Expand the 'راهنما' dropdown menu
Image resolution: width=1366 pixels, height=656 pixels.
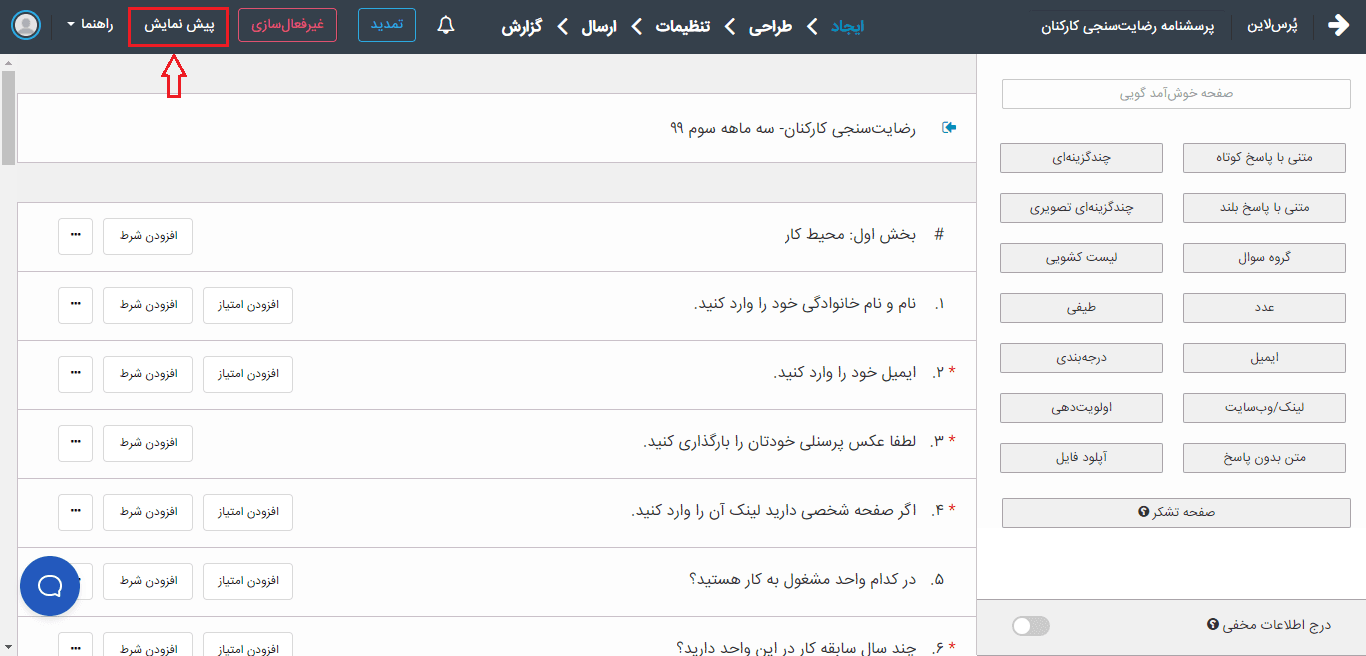click(90, 25)
